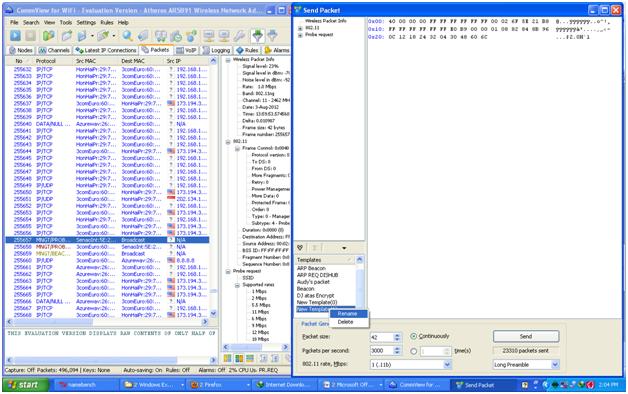Start capture with the blue play icon
The image size is (628, 394).
[15, 36]
